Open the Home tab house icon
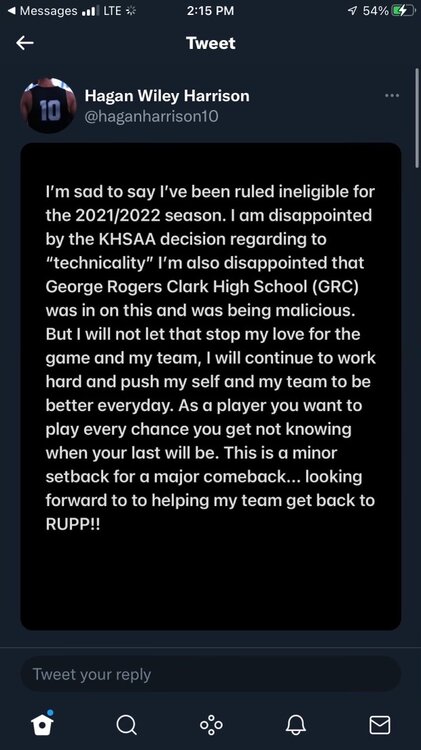The image size is (421, 750). (42, 724)
